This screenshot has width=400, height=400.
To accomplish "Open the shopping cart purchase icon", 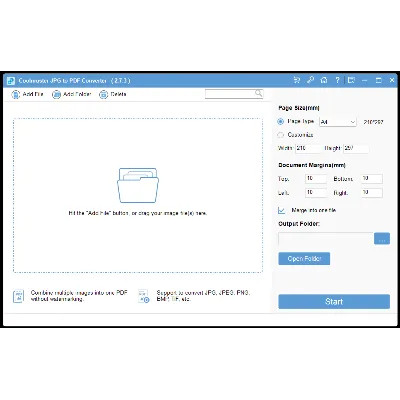I will click(x=297, y=80).
